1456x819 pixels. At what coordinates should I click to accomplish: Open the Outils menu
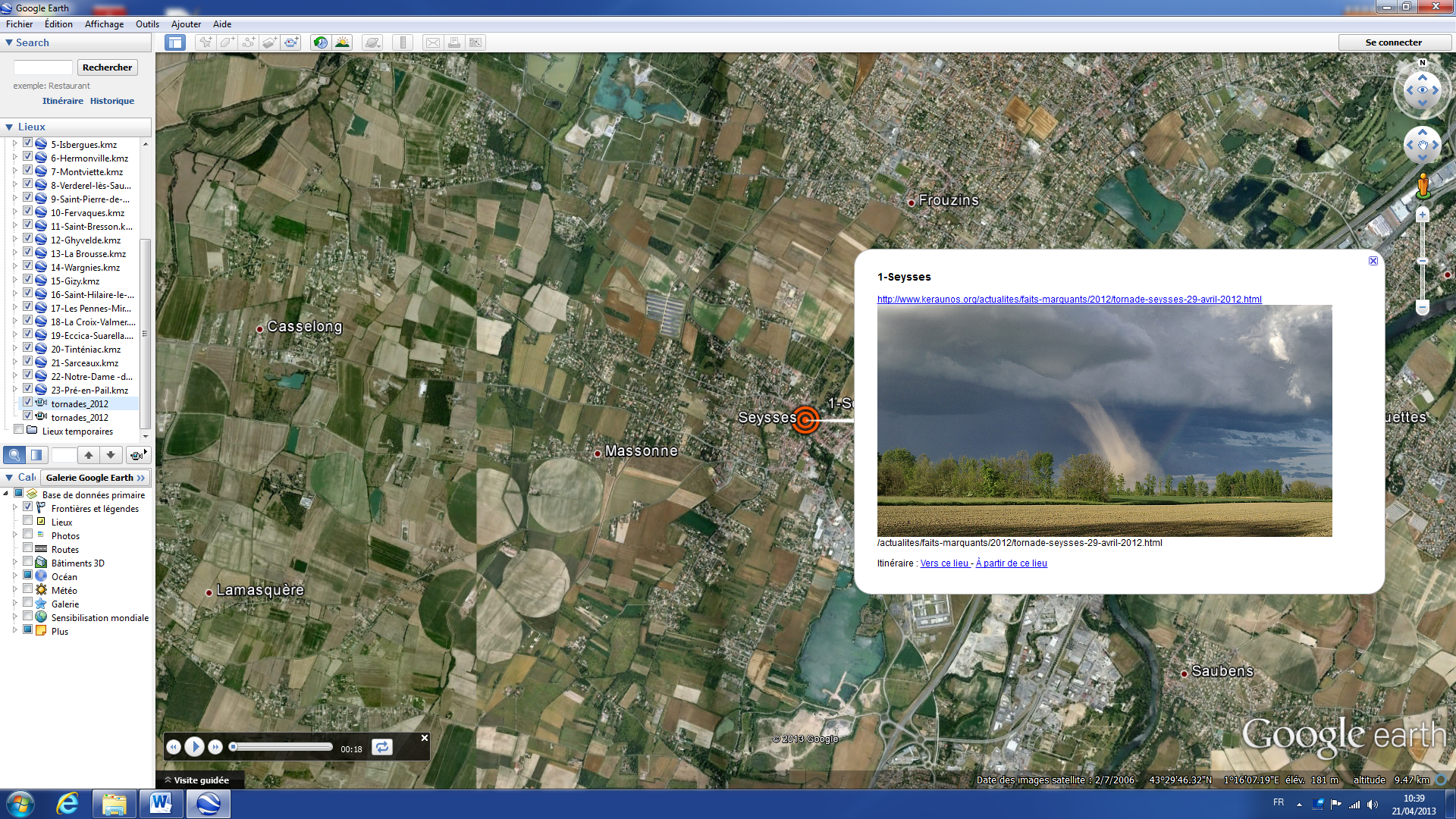tap(147, 24)
